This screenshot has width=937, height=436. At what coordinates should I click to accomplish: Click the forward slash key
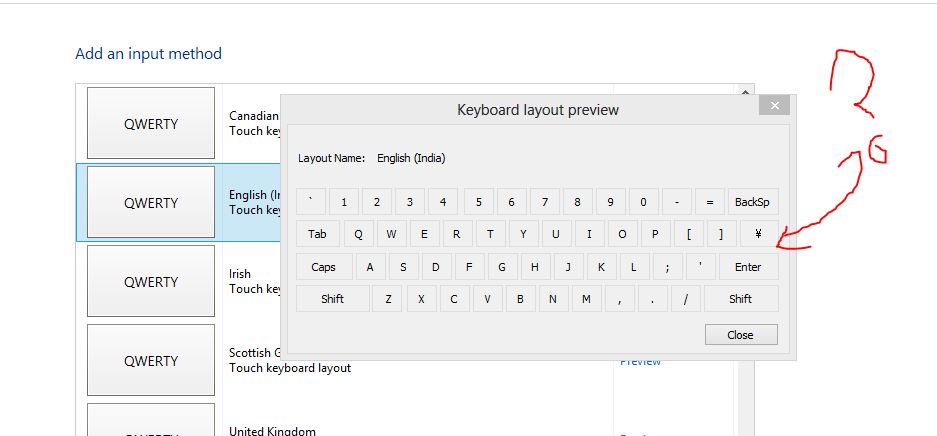point(685,299)
